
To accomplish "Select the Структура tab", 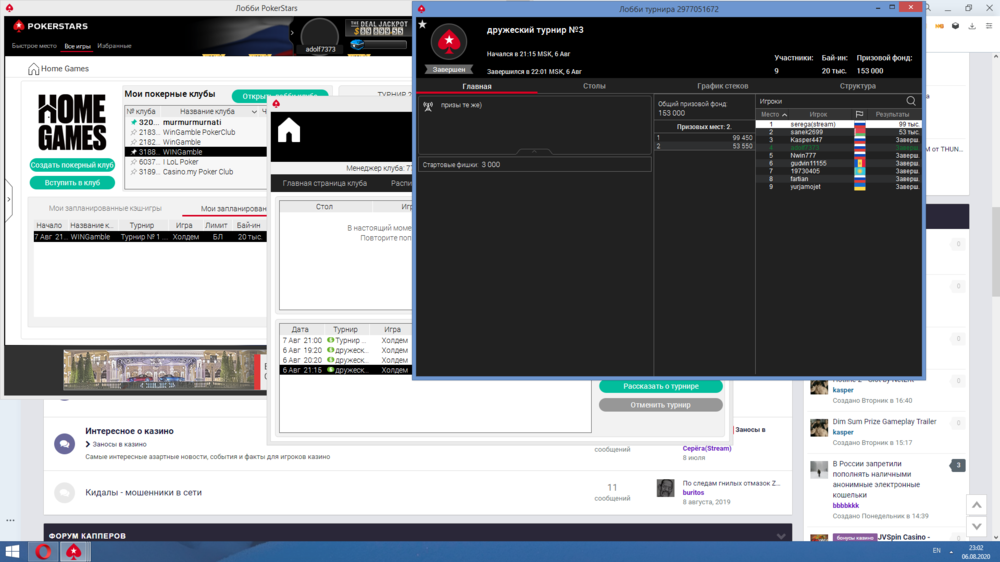I will coord(857,86).
